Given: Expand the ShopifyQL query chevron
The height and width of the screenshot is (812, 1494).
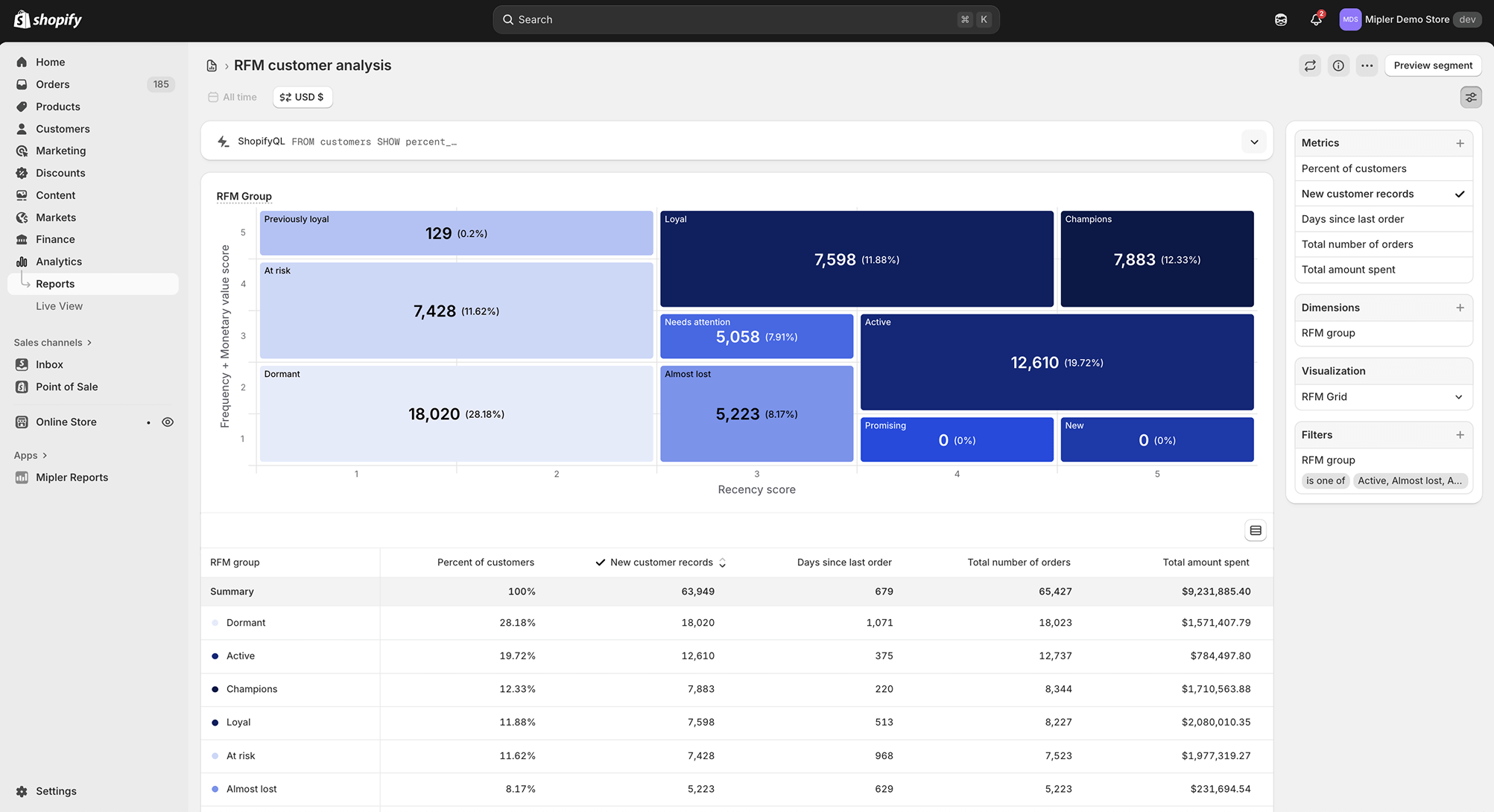Looking at the screenshot, I should pyautogui.click(x=1253, y=141).
